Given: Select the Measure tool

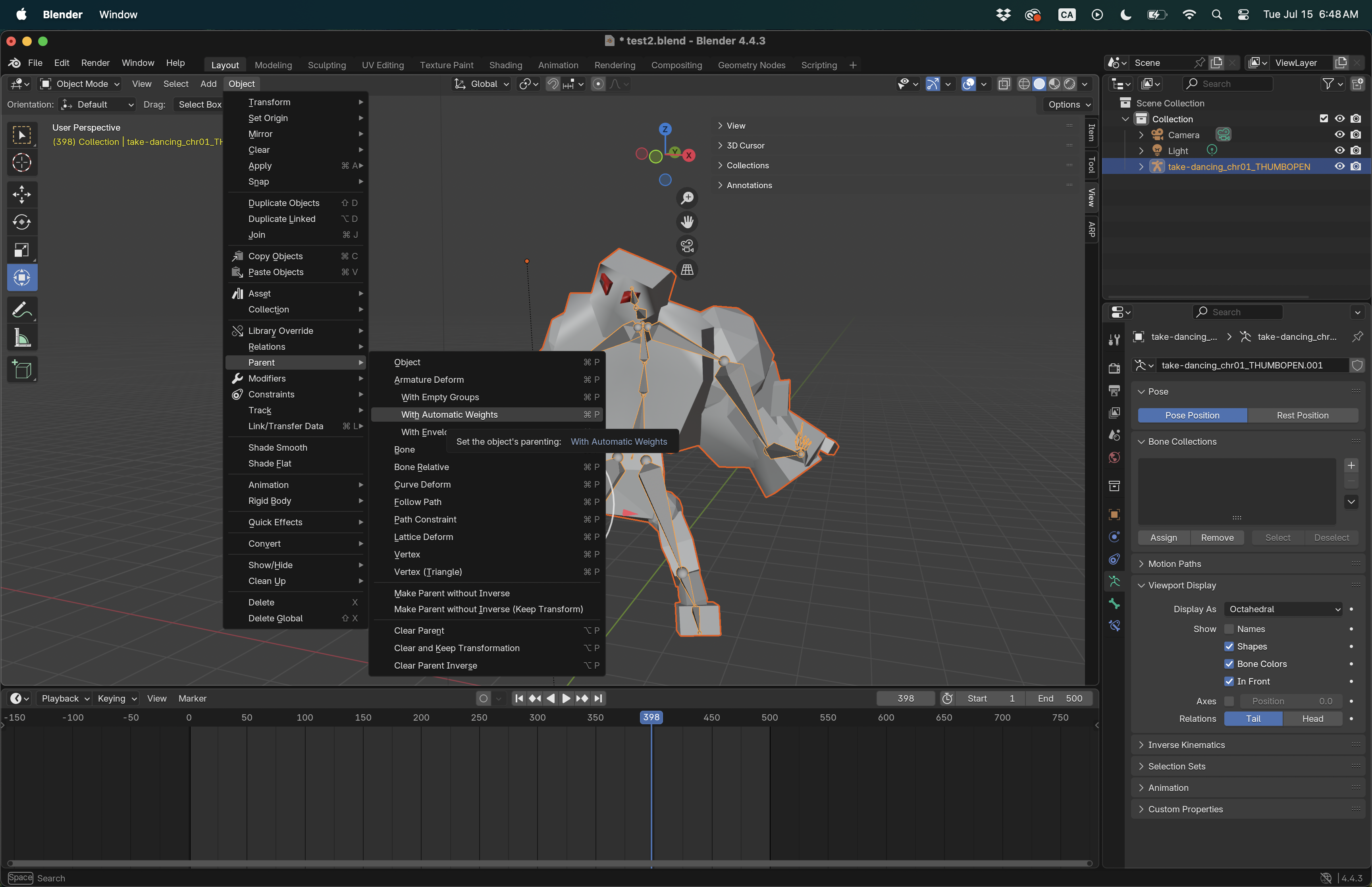Looking at the screenshot, I should [22, 338].
